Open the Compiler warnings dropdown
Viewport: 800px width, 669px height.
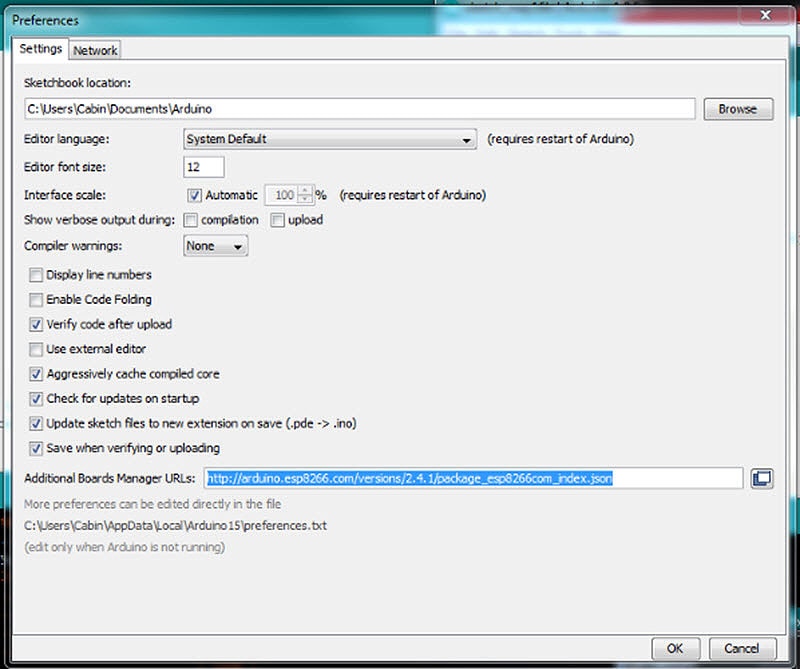[213, 245]
